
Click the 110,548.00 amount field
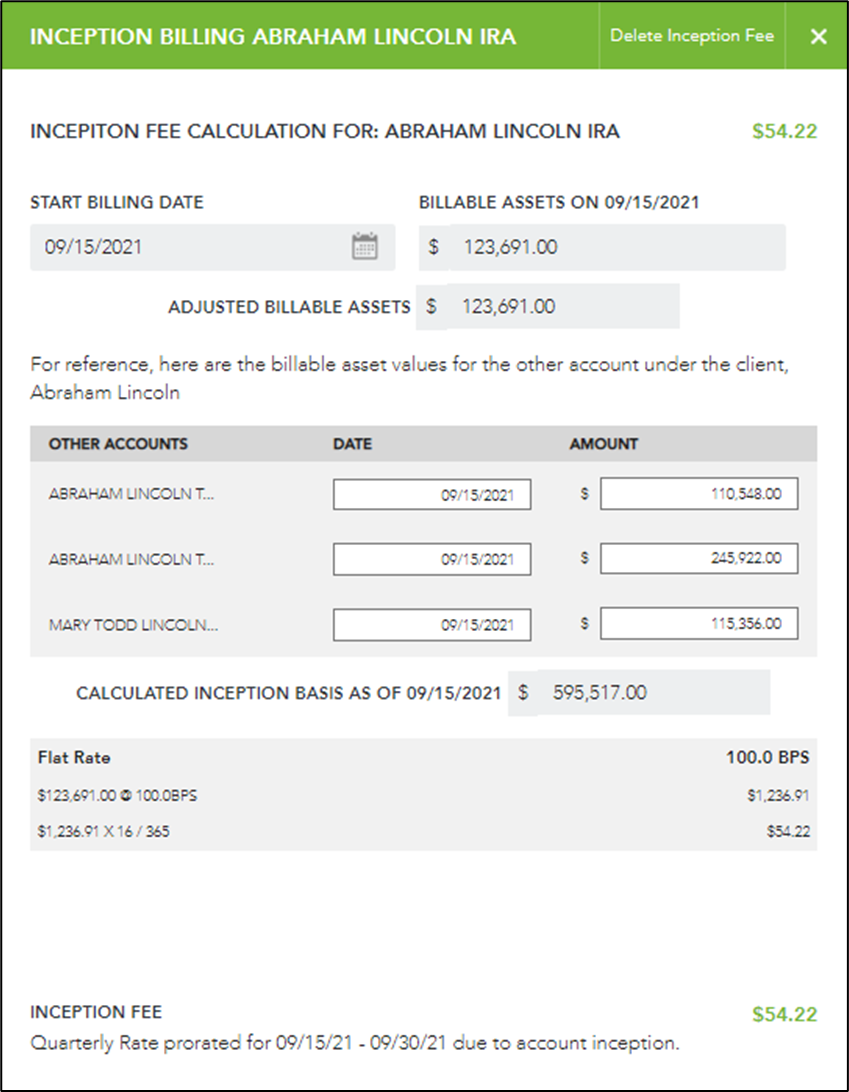(699, 494)
